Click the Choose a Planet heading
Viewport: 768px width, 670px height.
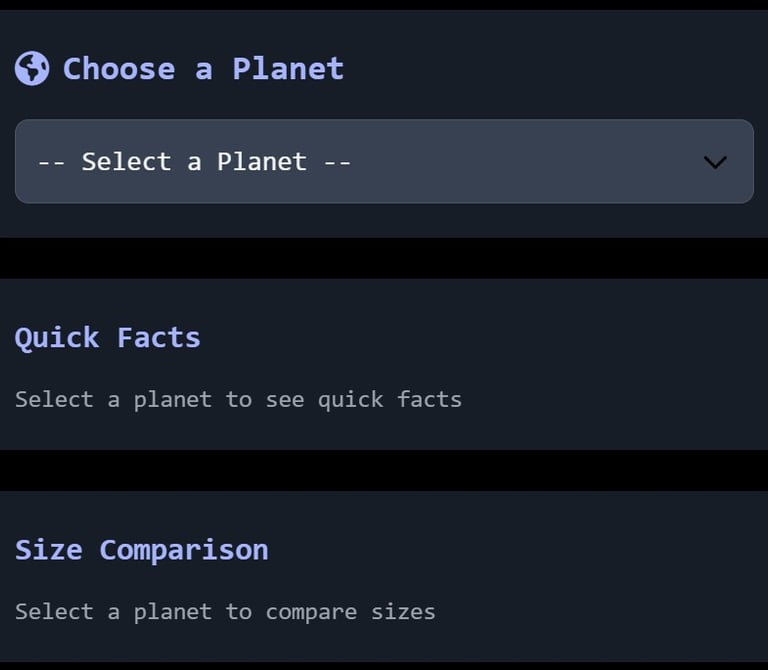tap(203, 69)
